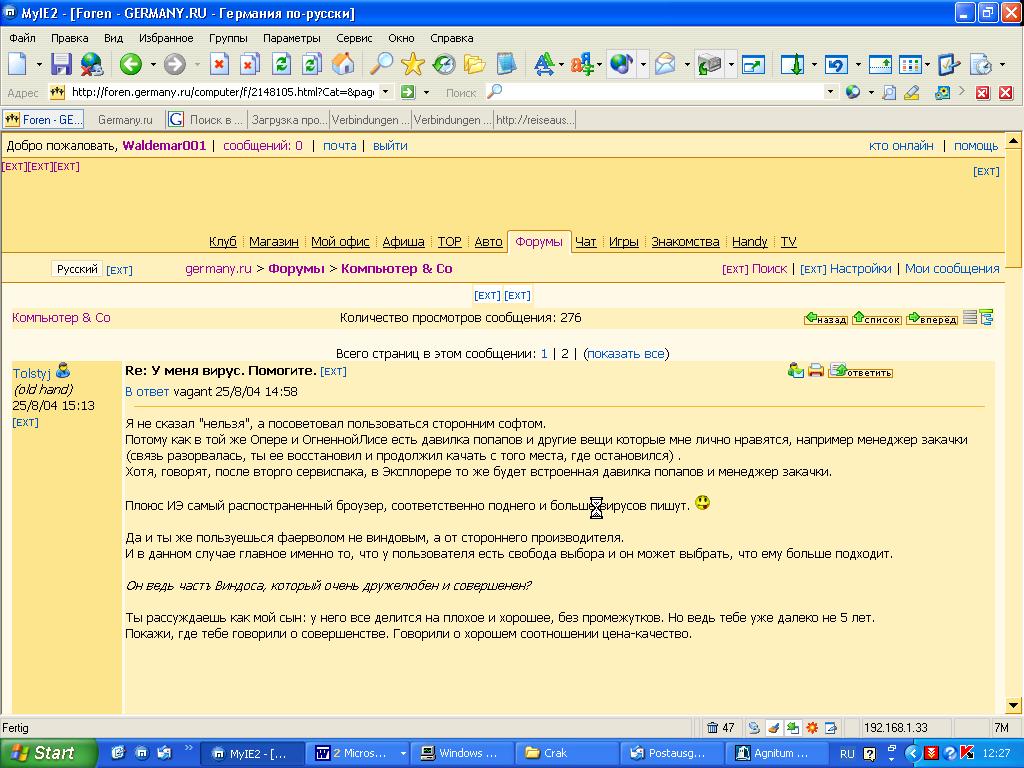Log out with the выйти link
This screenshot has height=768, width=1024.
tap(390, 146)
